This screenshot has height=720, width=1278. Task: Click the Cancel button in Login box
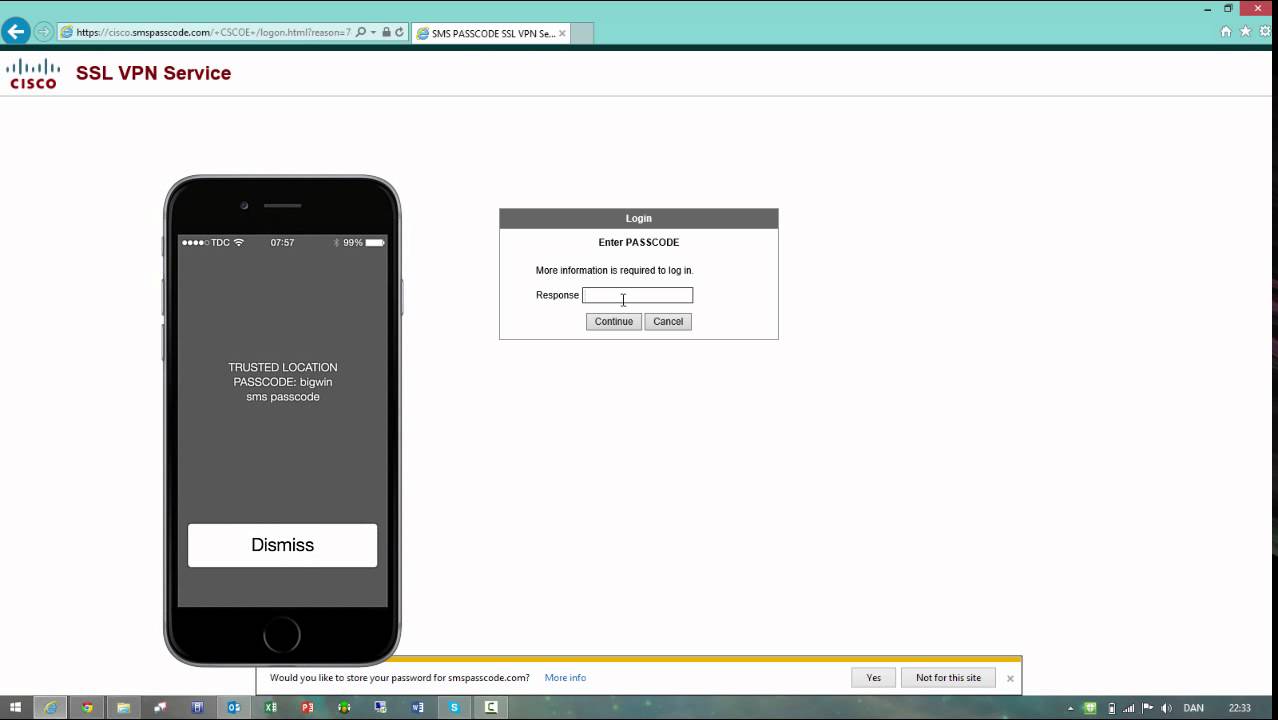[x=668, y=321]
